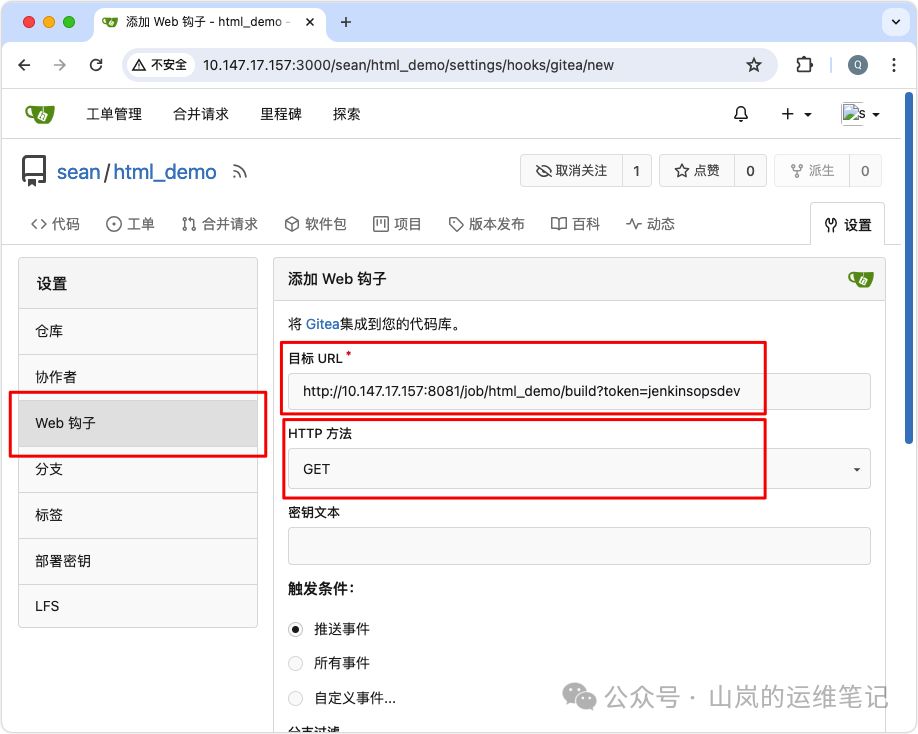918x734 pixels.
Task: Open the HTTP 方法 dropdown showing GET
Action: tap(576, 469)
